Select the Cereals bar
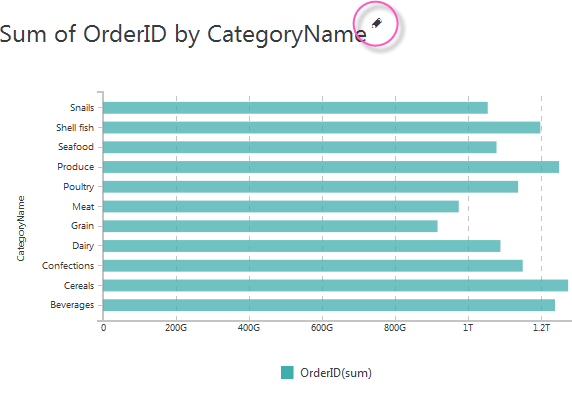The height and width of the screenshot is (406, 572). (x=336, y=285)
